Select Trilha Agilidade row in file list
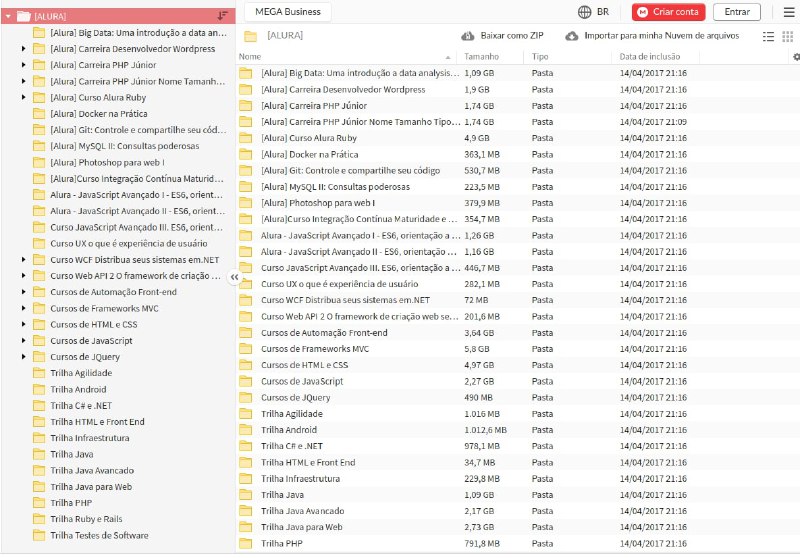This screenshot has height=558, width=800. coord(518,414)
